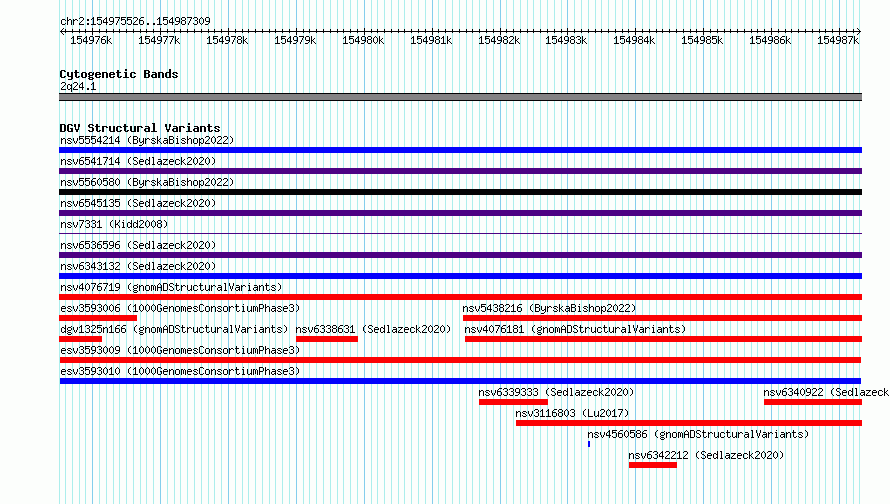Select the red bar under esv3593009
This screenshot has width=890, height=504.
click(460, 360)
